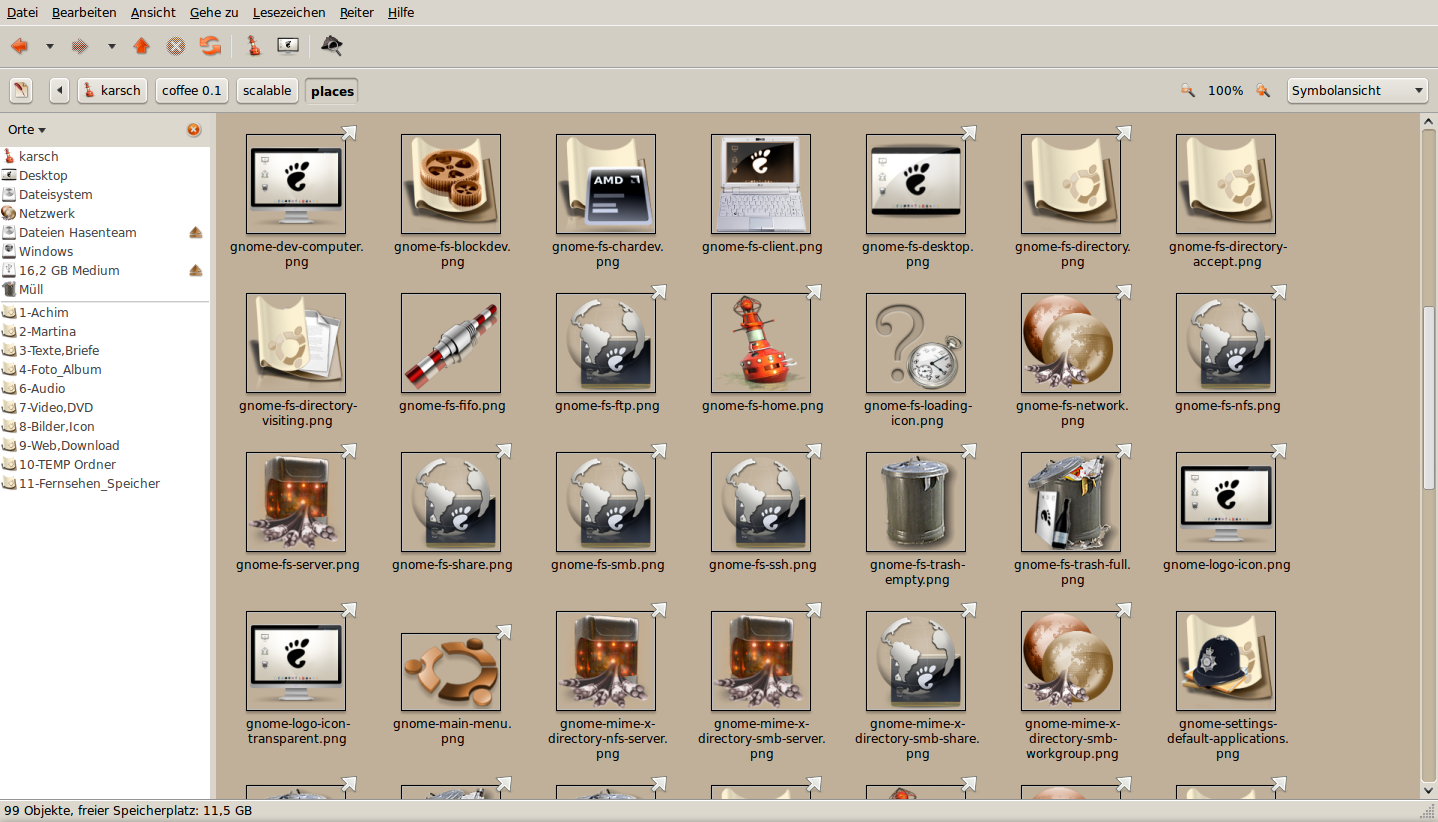Open the 4-Foto_Album bookmark
This screenshot has width=1438, height=822.
pyautogui.click(x=105, y=369)
